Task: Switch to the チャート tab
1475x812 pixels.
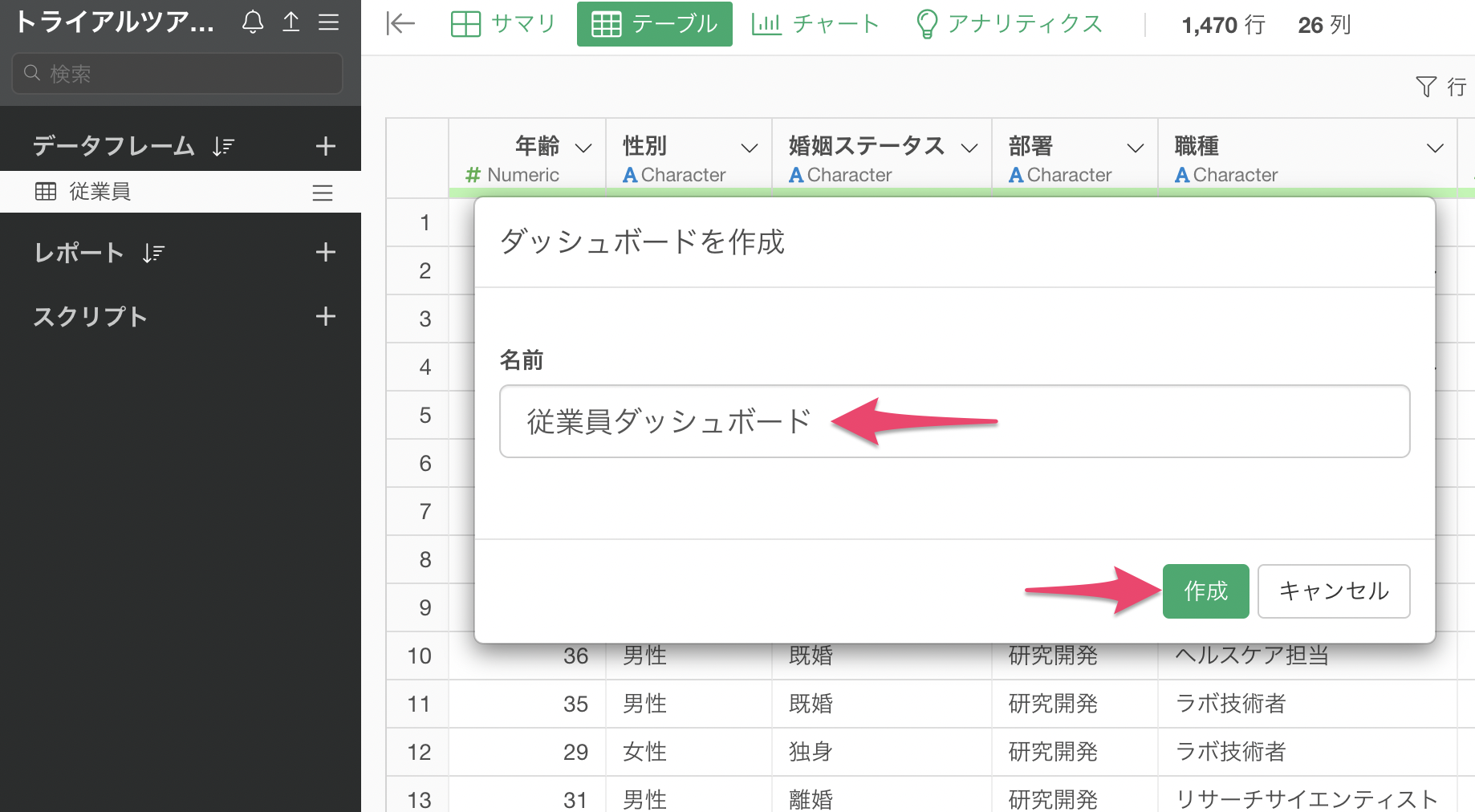Action: [x=815, y=24]
